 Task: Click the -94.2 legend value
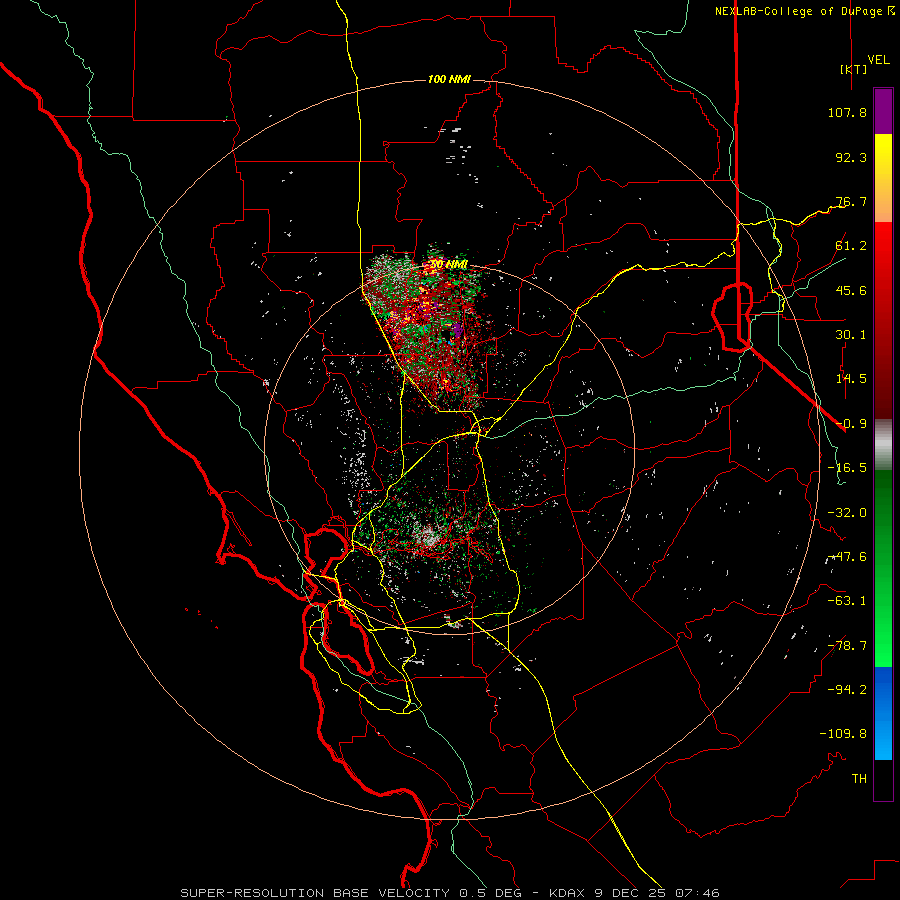[847, 689]
